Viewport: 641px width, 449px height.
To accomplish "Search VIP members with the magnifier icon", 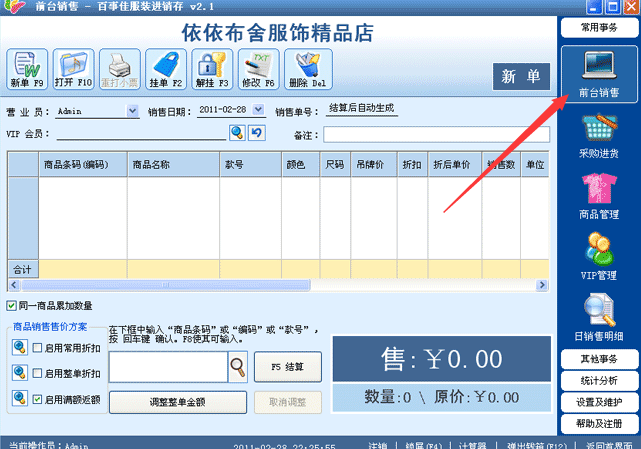I will click(x=237, y=133).
